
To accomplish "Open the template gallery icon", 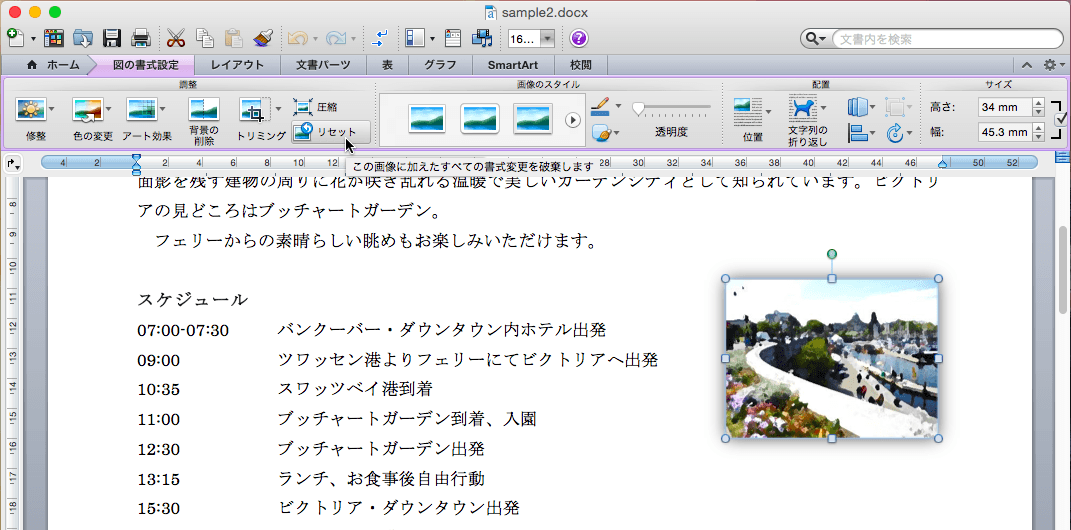I will pyautogui.click(x=54, y=38).
